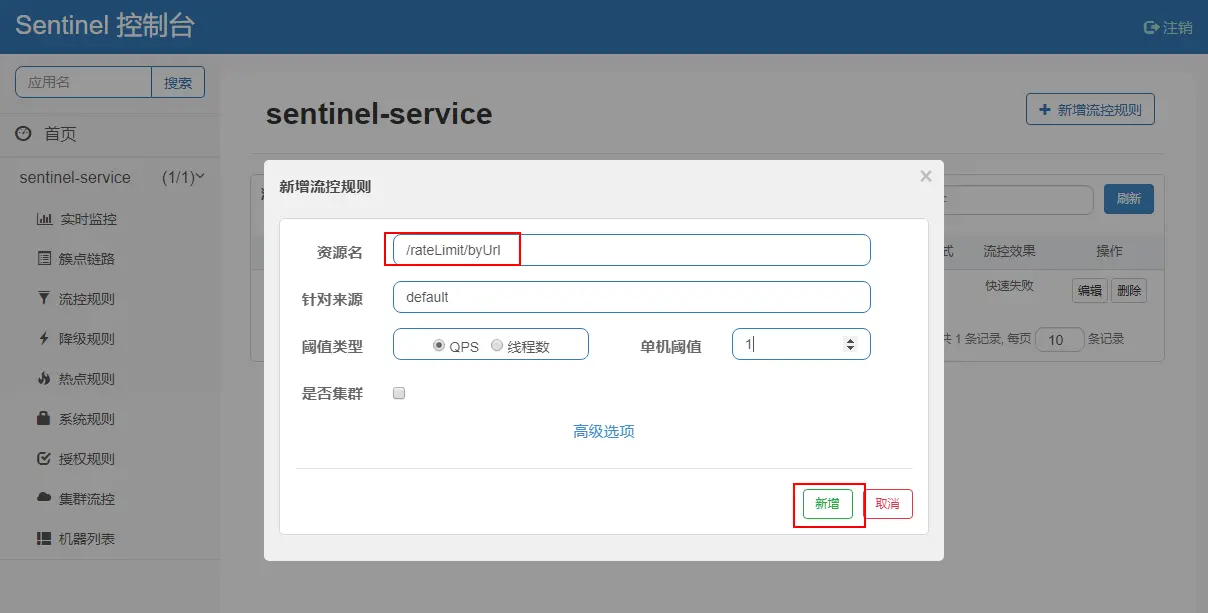This screenshot has height=613, width=1208.
Task: Go to 首页 in the sidebar
Action: (60, 134)
